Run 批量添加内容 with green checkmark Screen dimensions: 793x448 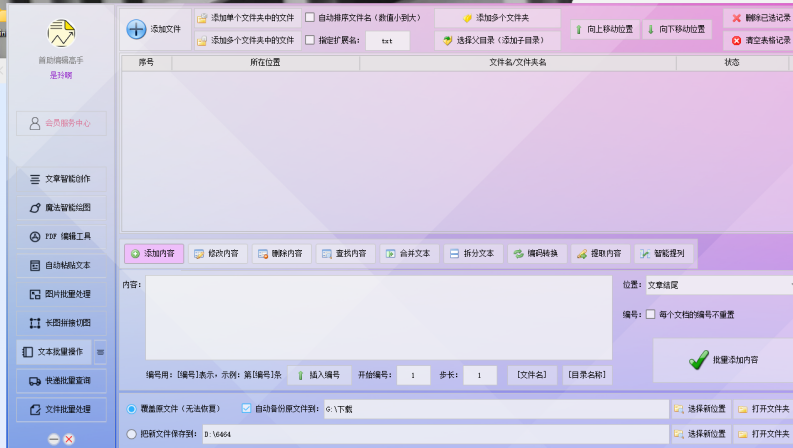[x=723, y=360]
